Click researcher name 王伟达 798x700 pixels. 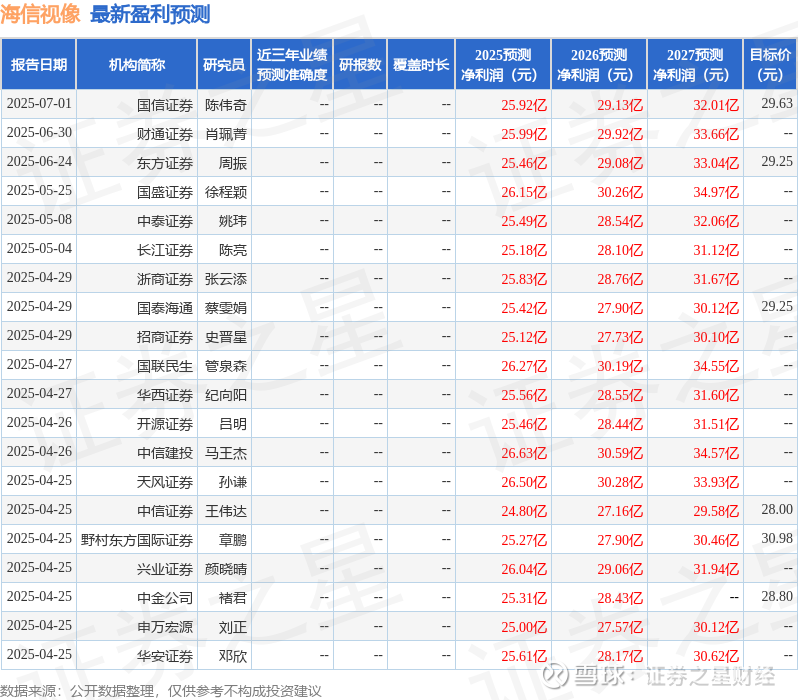[226, 512]
